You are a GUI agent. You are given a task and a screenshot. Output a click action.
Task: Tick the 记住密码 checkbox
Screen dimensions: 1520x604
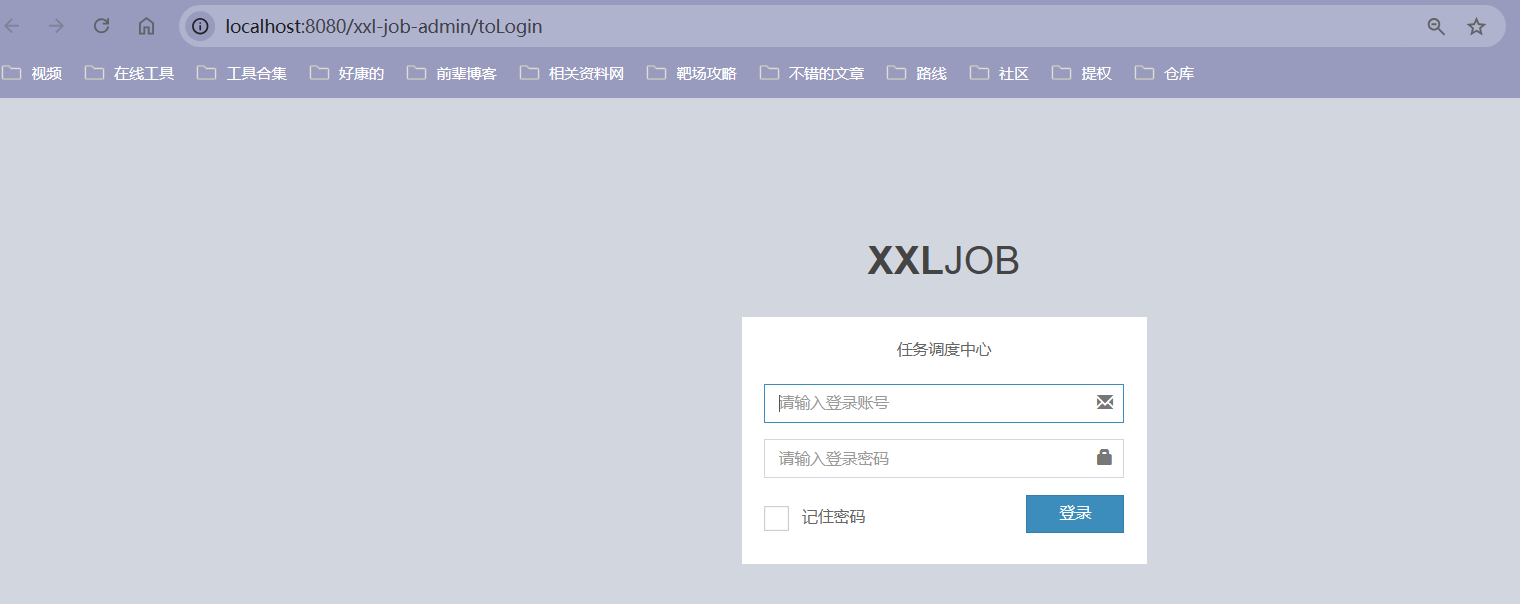point(776,518)
